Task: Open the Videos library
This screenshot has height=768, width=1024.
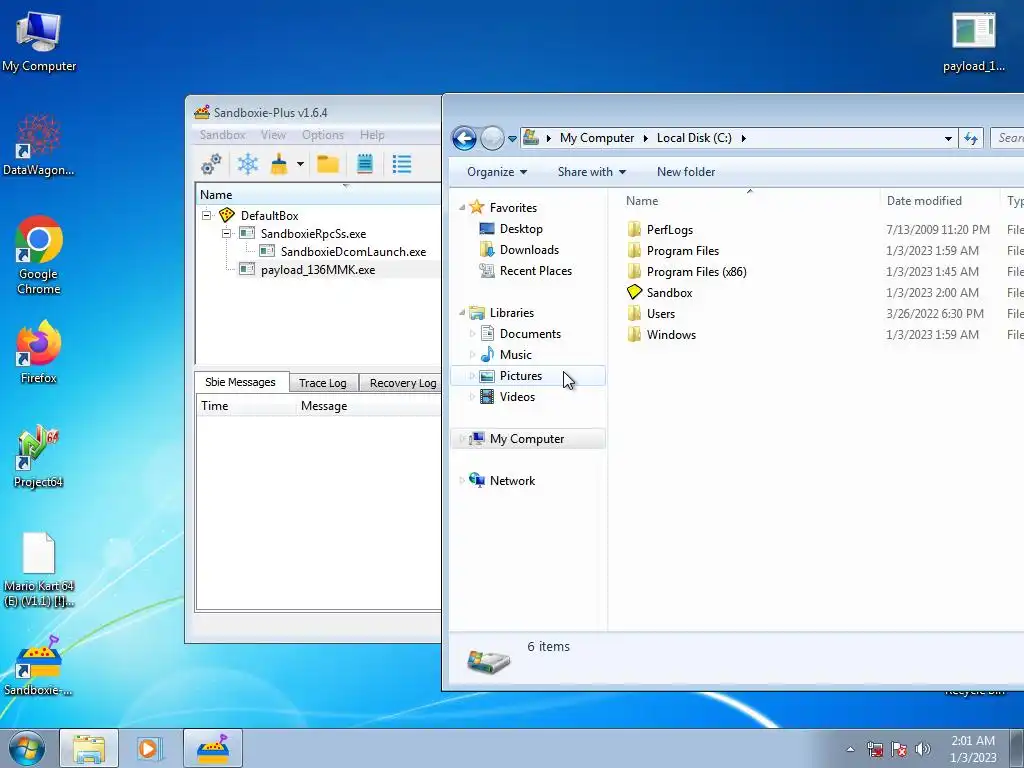Action: point(517,396)
